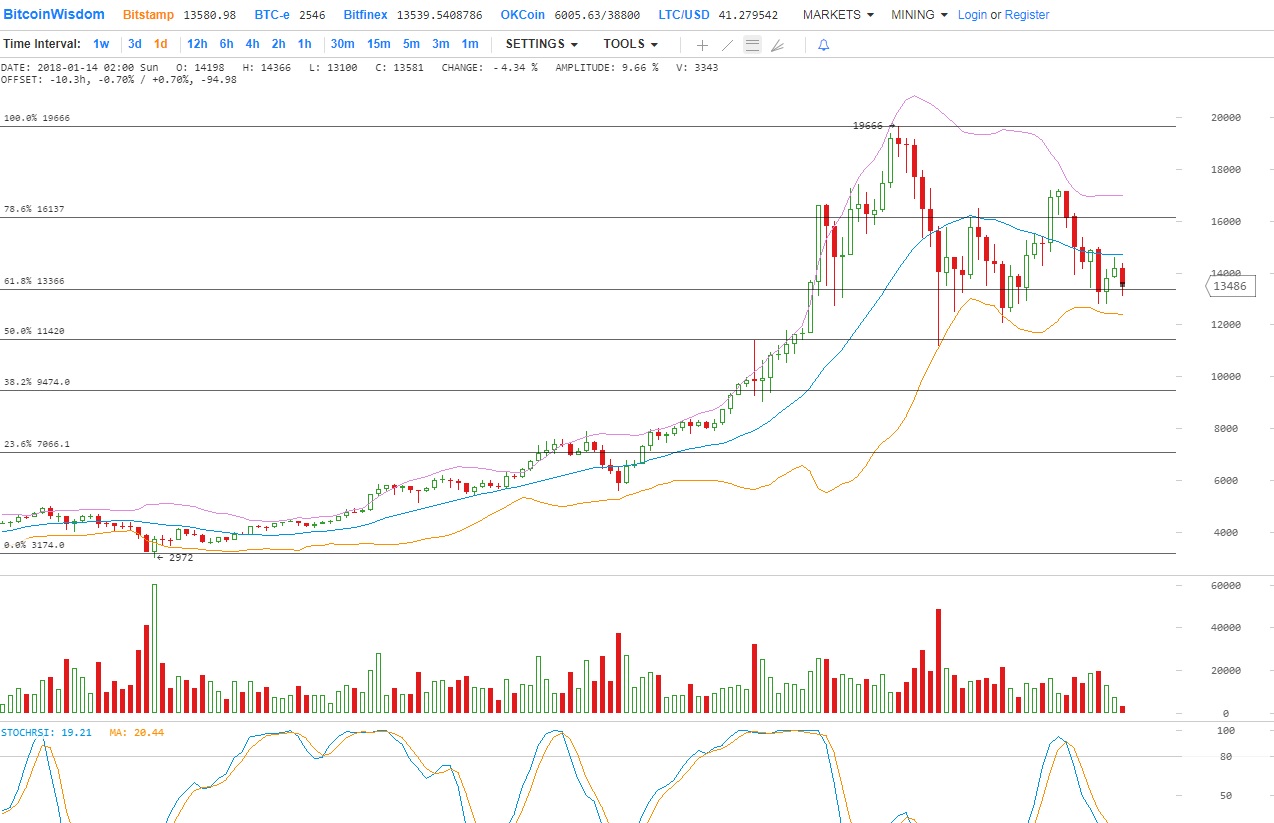
Task: Click the BitcoinWisdom logo link
Action: [55, 15]
